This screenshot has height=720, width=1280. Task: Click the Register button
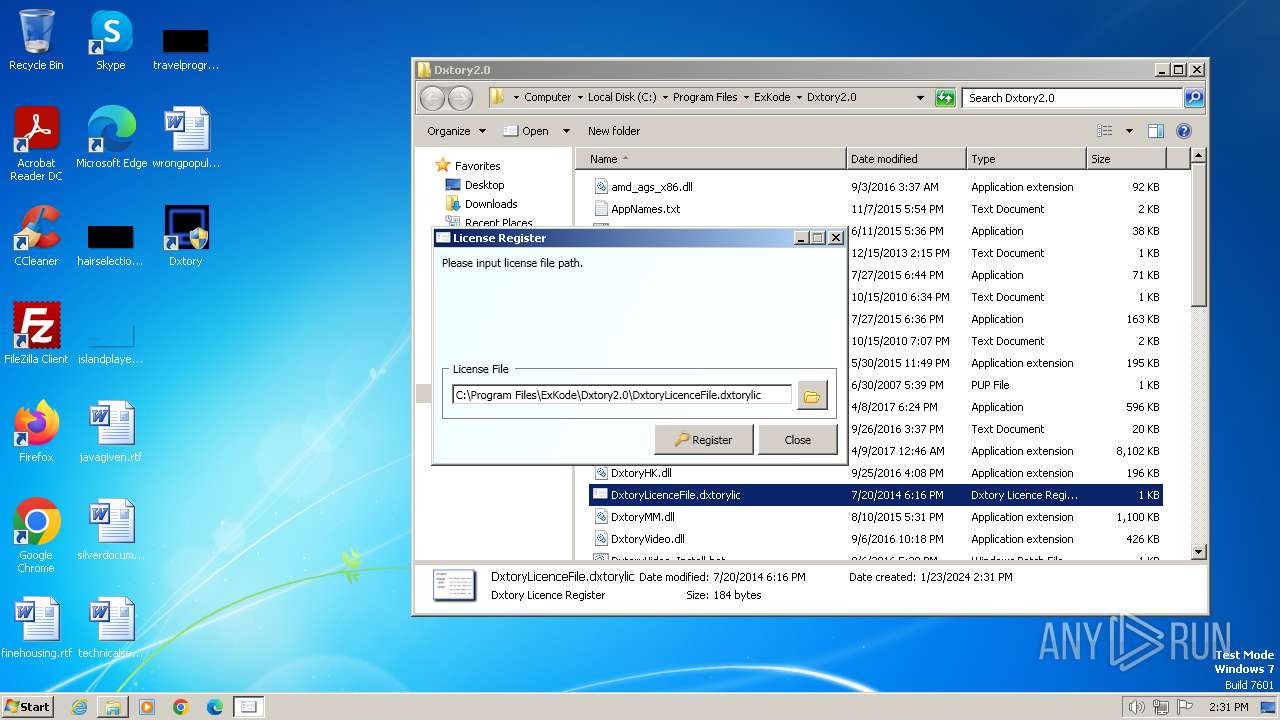703,440
